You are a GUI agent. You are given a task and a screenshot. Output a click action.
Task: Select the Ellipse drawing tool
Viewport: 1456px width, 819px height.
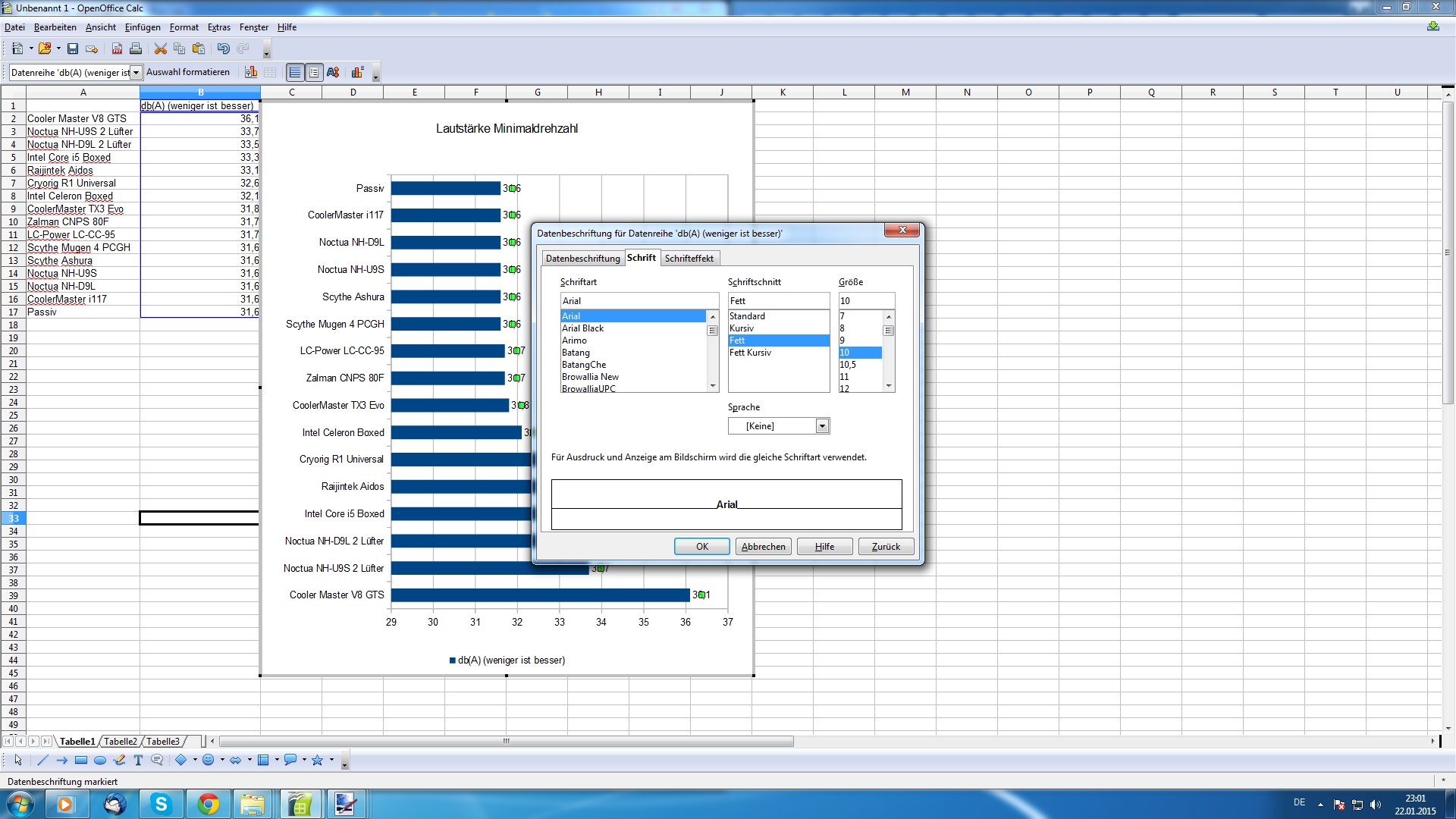(x=100, y=760)
